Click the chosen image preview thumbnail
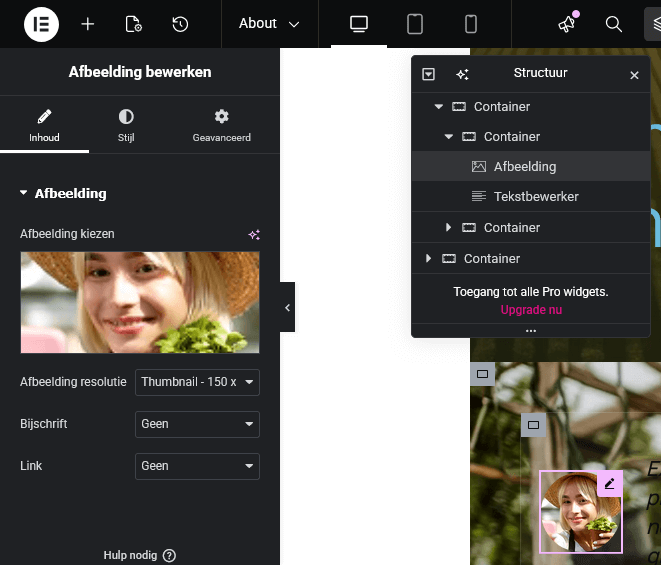The image size is (661, 565). pos(140,302)
